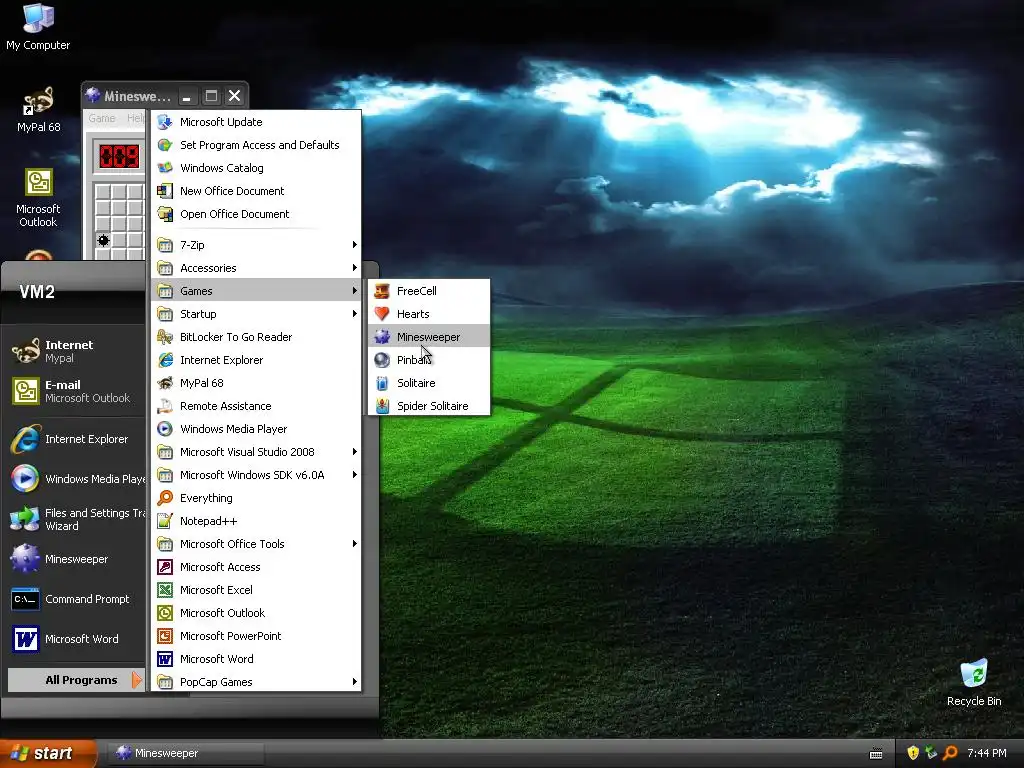Launch Microsoft Excel

pos(256,590)
